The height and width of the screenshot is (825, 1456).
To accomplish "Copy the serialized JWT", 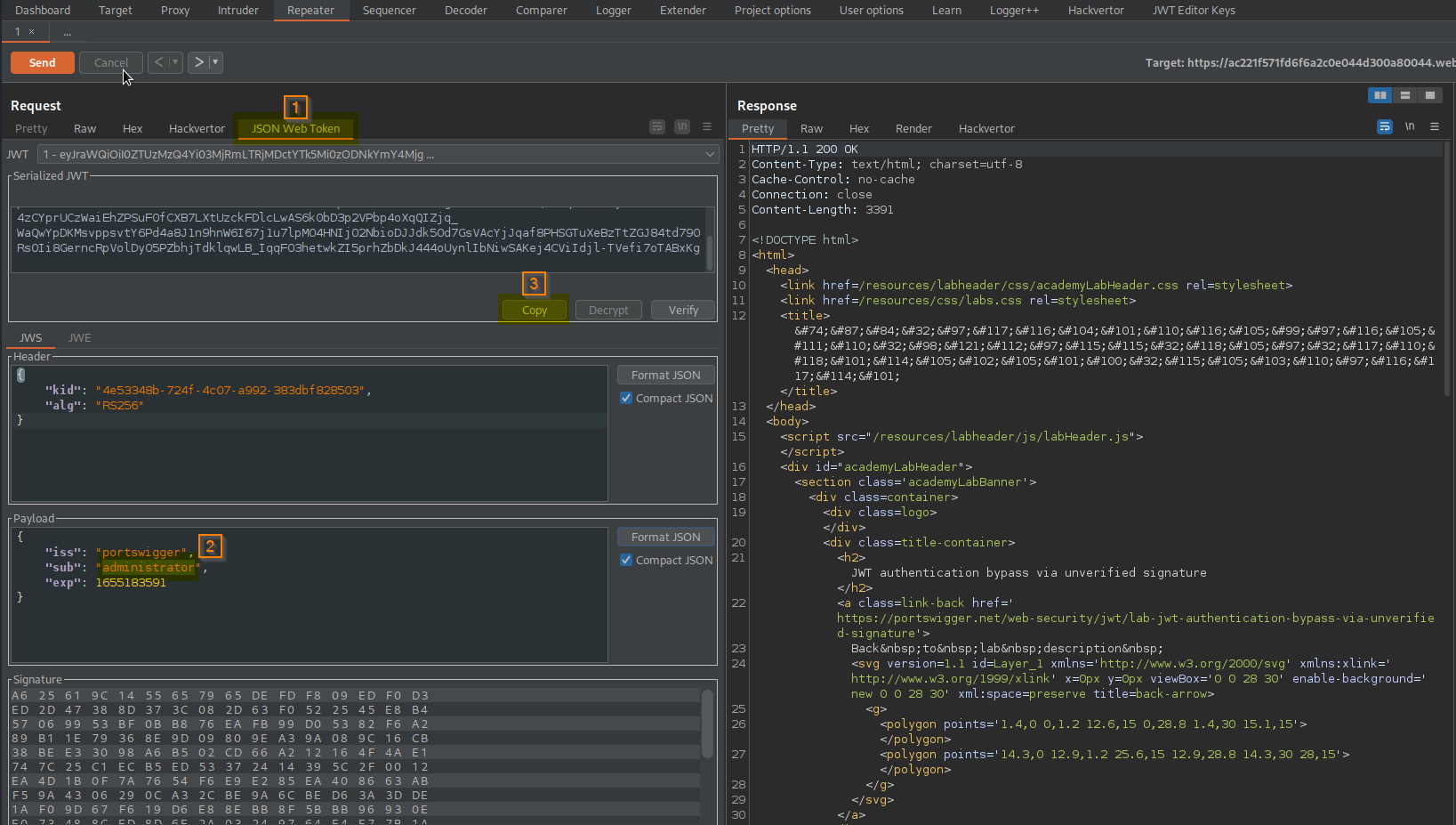I will pyautogui.click(x=535, y=310).
